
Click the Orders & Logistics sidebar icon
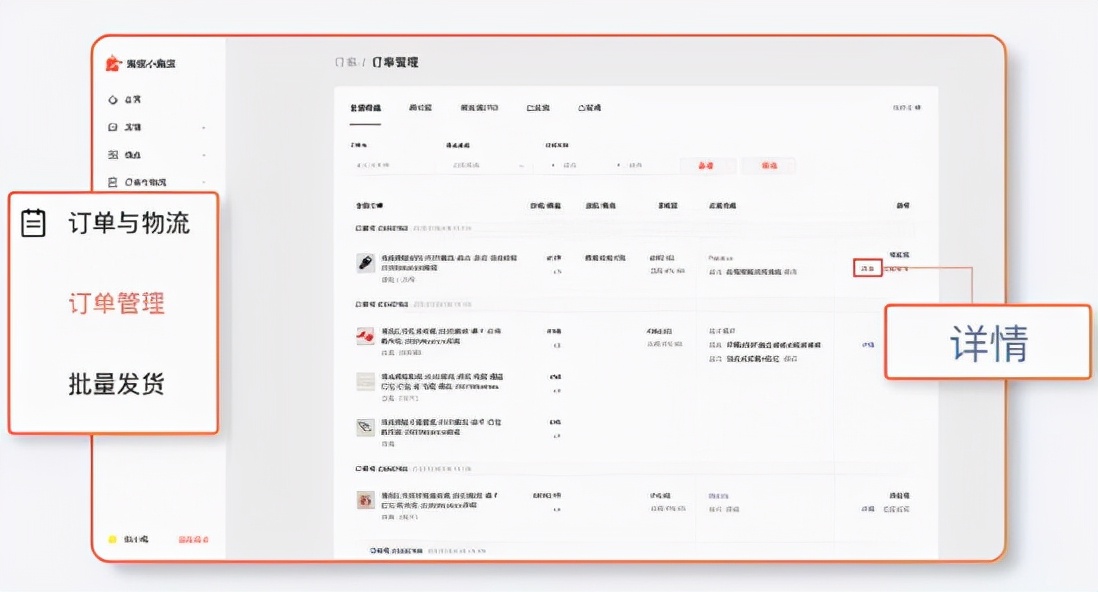[113, 183]
